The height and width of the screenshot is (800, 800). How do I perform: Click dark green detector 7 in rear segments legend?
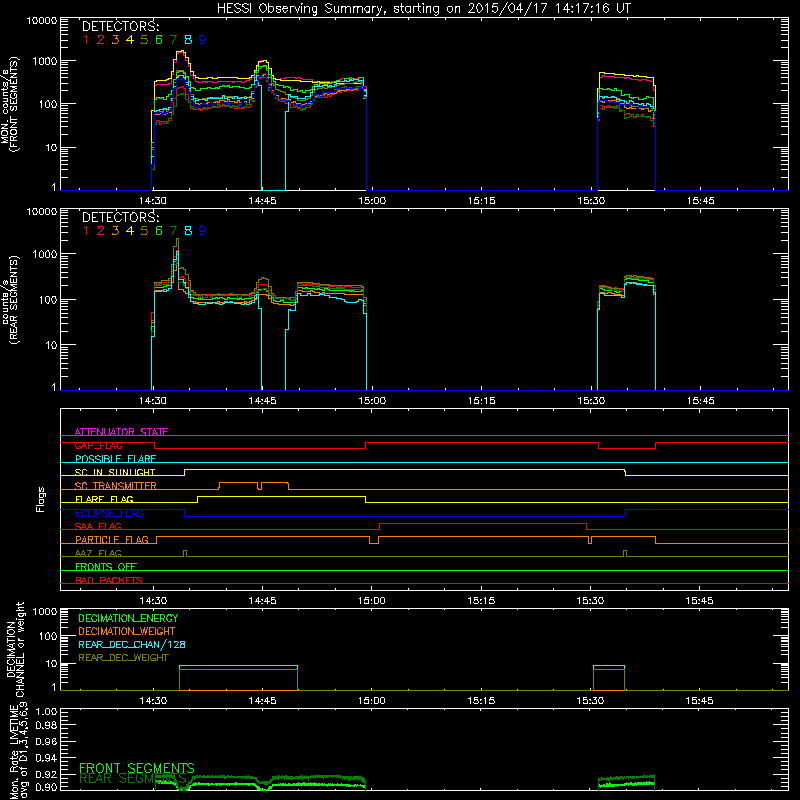click(173, 231)
